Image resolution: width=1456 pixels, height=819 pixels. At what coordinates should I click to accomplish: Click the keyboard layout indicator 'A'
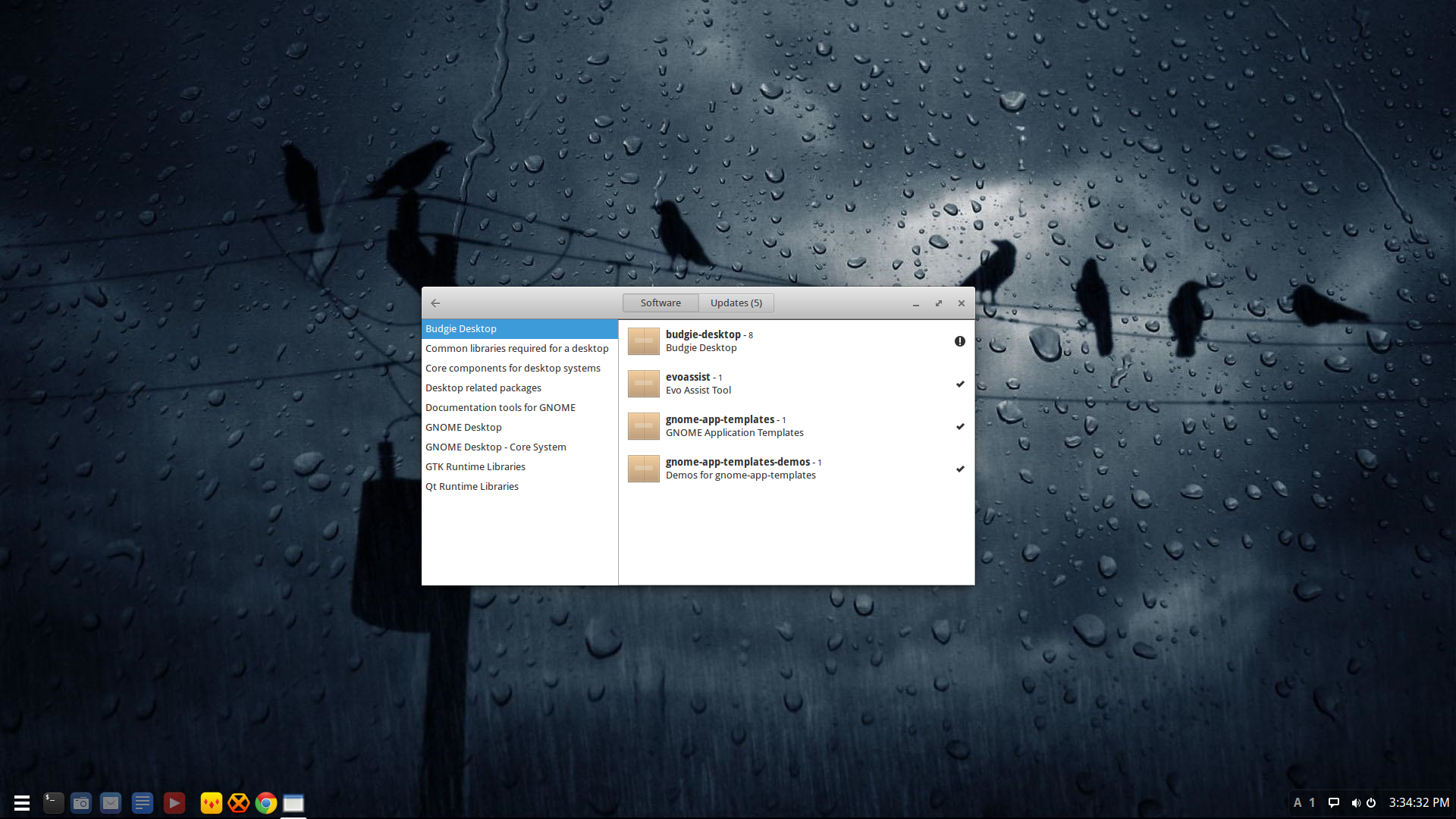(x=1298, y=803)
